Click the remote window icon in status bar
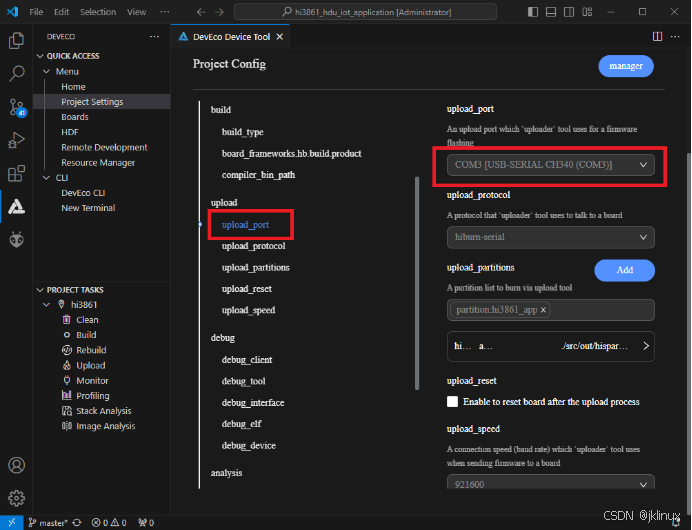692x530 pixels. point(11,522)
